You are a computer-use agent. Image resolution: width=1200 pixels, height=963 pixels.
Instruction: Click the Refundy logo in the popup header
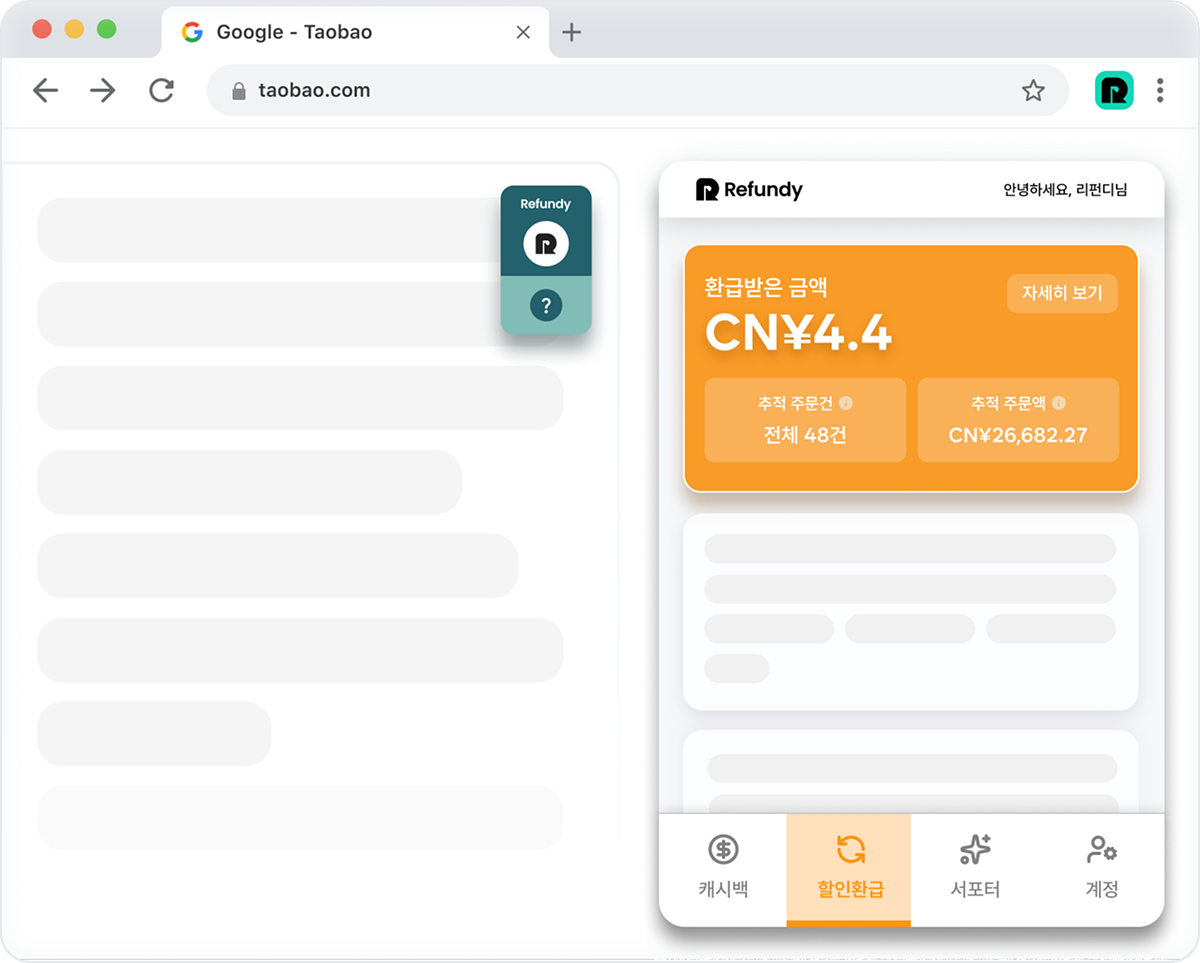coord(749,189)
